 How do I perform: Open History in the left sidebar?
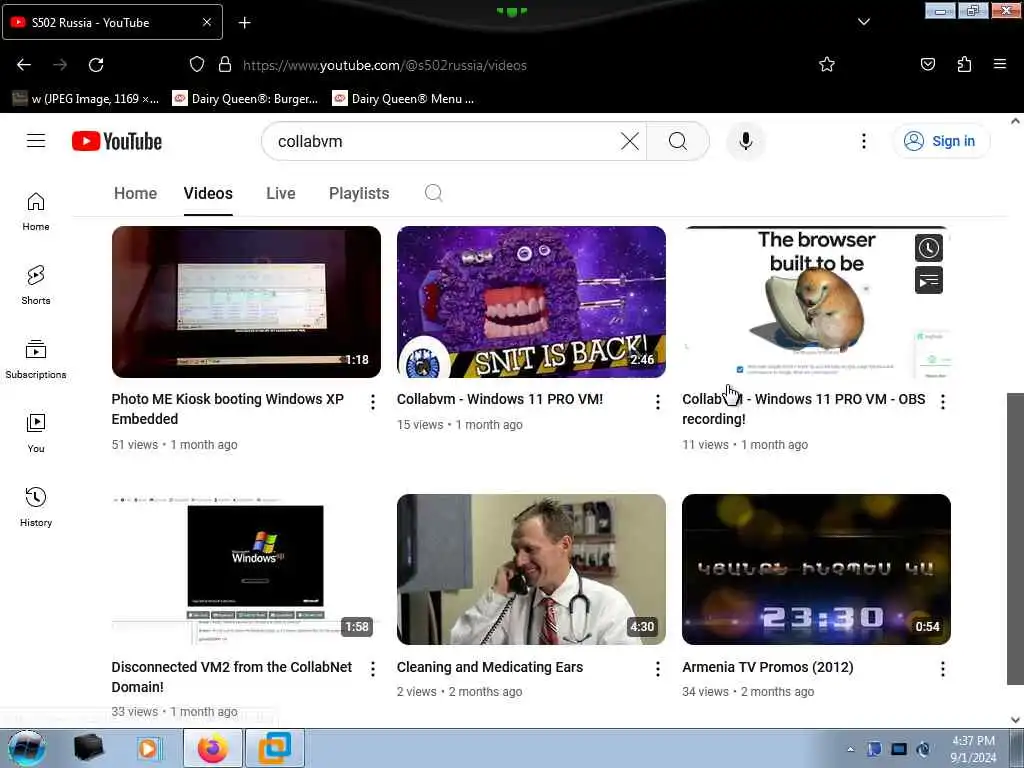(x=36, y=507)
